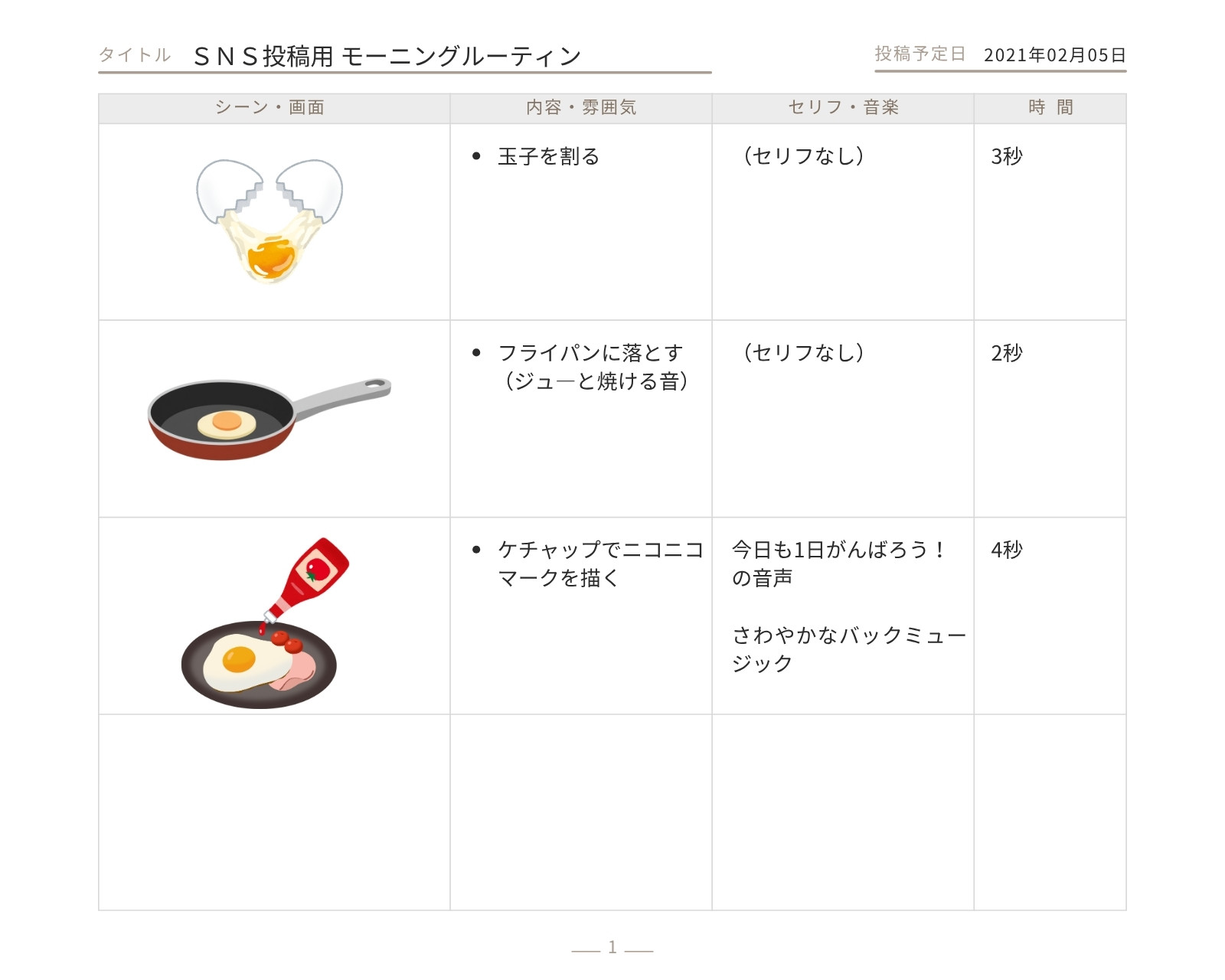Click the 3秒 time cell
Screen dimensions: 1225x980
[1050, 222]
